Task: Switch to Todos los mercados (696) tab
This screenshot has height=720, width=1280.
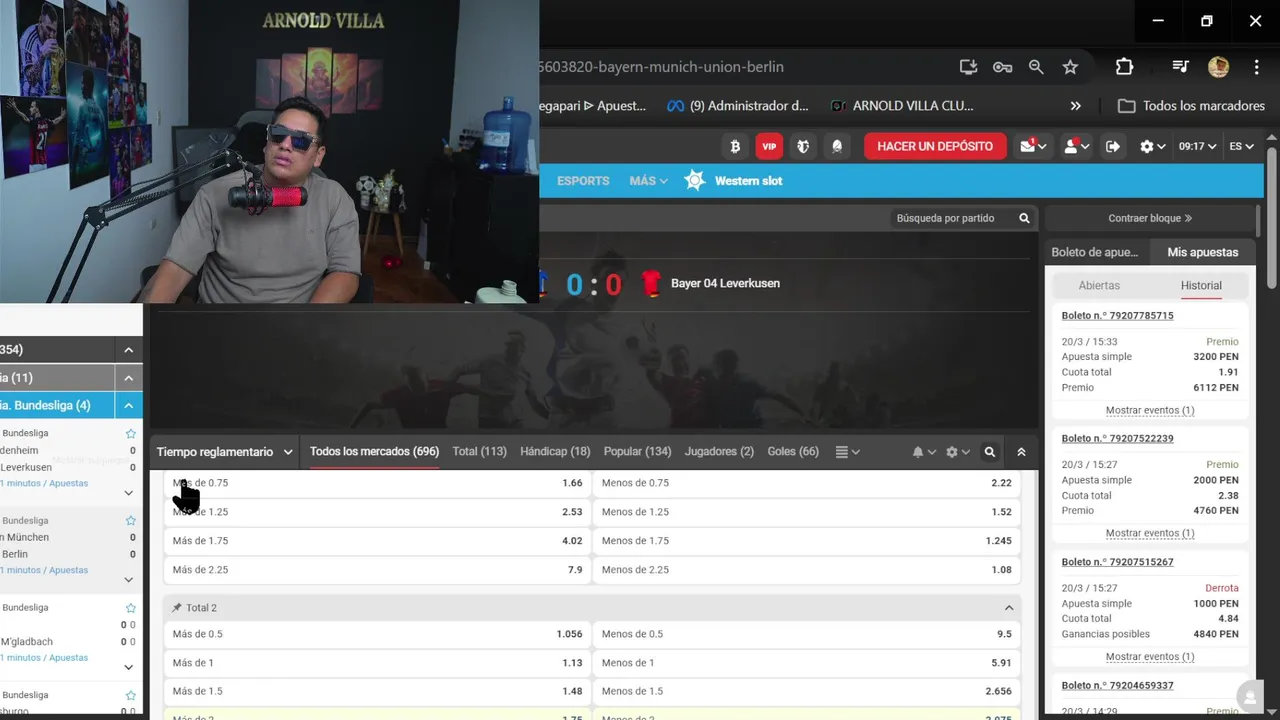Action: coord(374,452)
